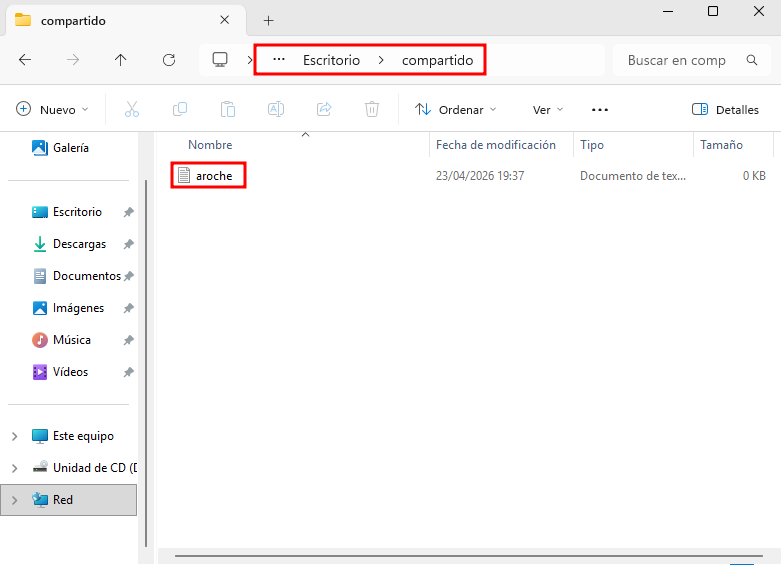
Task: Click the pin icon next to Escritorio
Action: 129,212
